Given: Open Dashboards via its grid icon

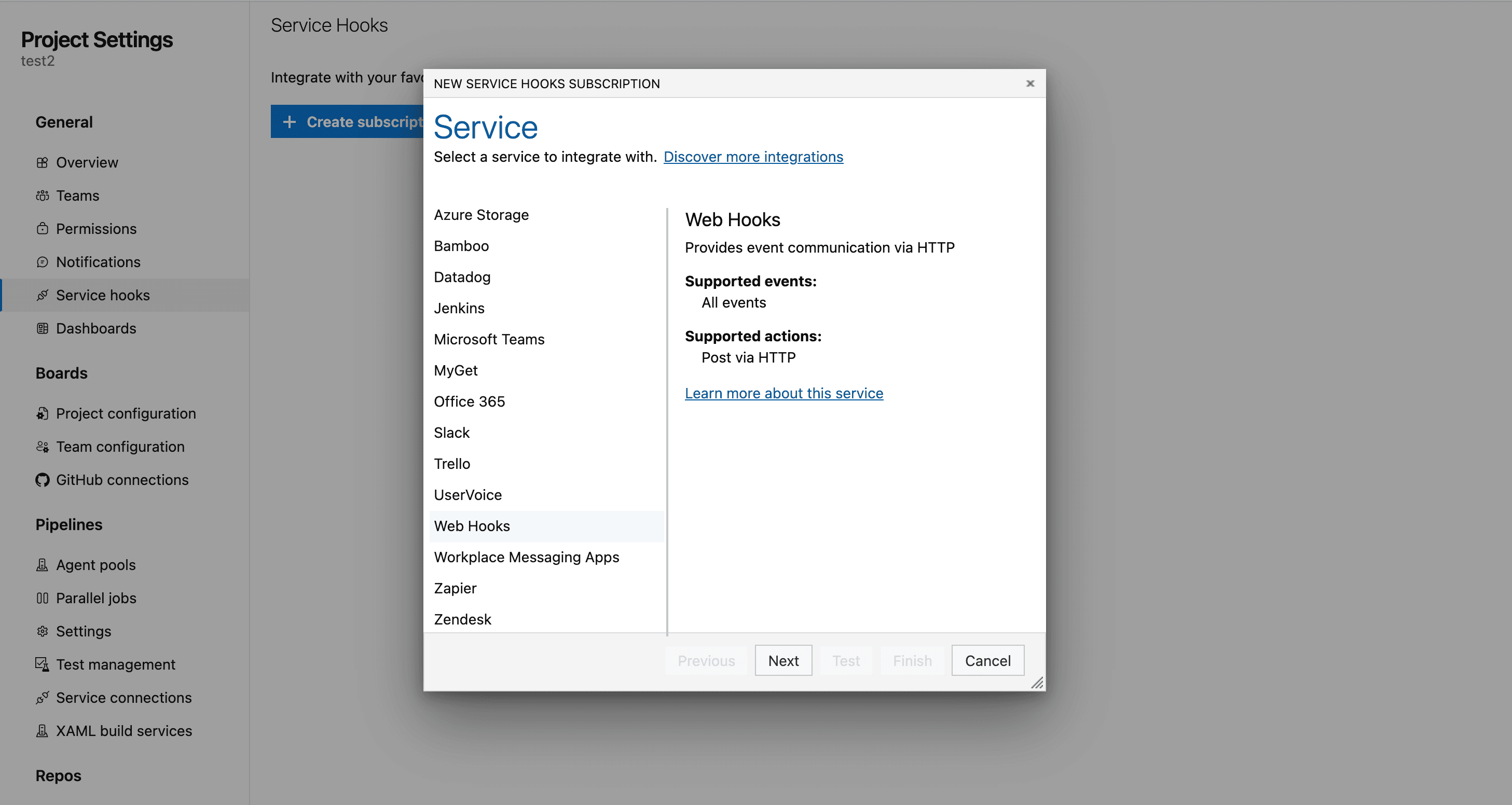Looking at the screenshot, I should click(43, 328).
